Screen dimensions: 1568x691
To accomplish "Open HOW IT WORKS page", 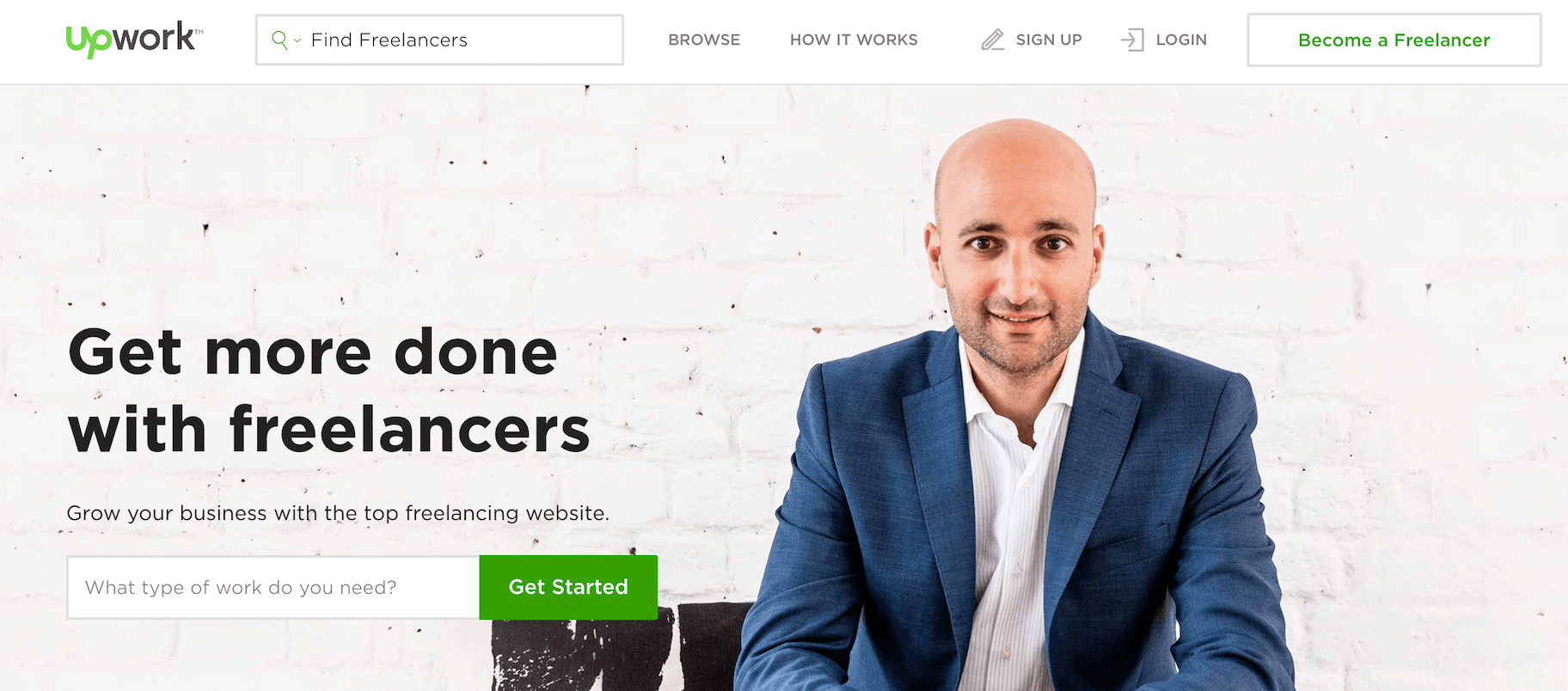I will point(854,40).
